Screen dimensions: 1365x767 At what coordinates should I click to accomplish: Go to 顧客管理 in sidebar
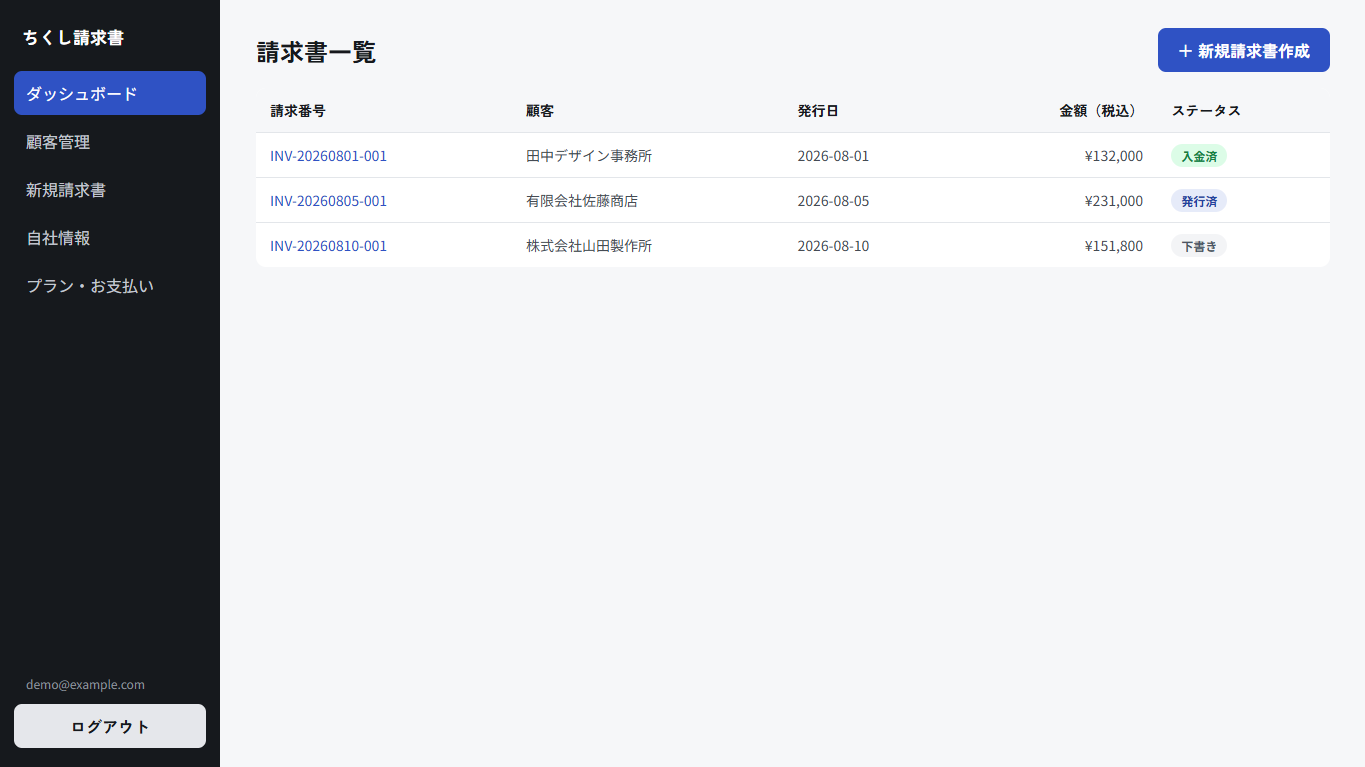pyautogui.click(x=110, y=142)
